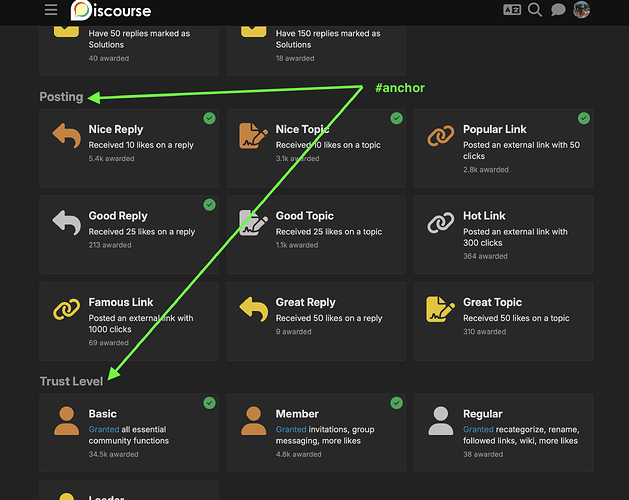Click the Nice Reply arrow icon
The image size is (629, 500).
[67, 136]
